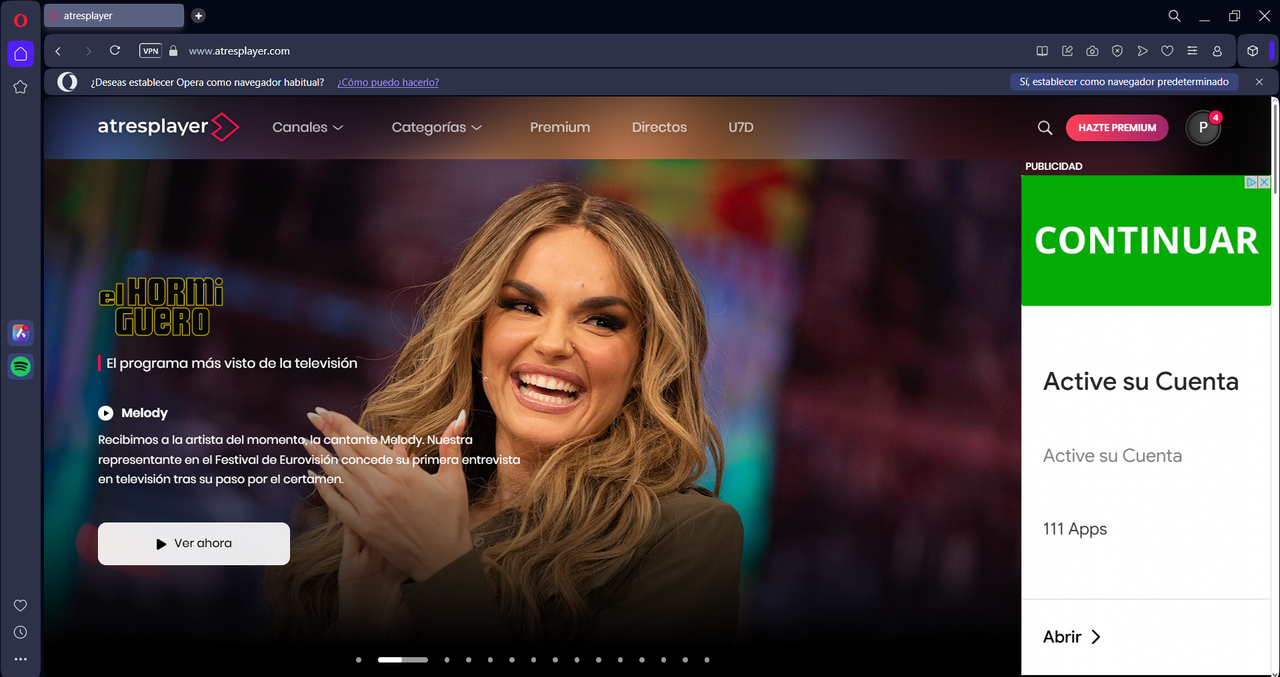
Task: Open Easy Setup sliders icon
Action: pos(1192,51)
